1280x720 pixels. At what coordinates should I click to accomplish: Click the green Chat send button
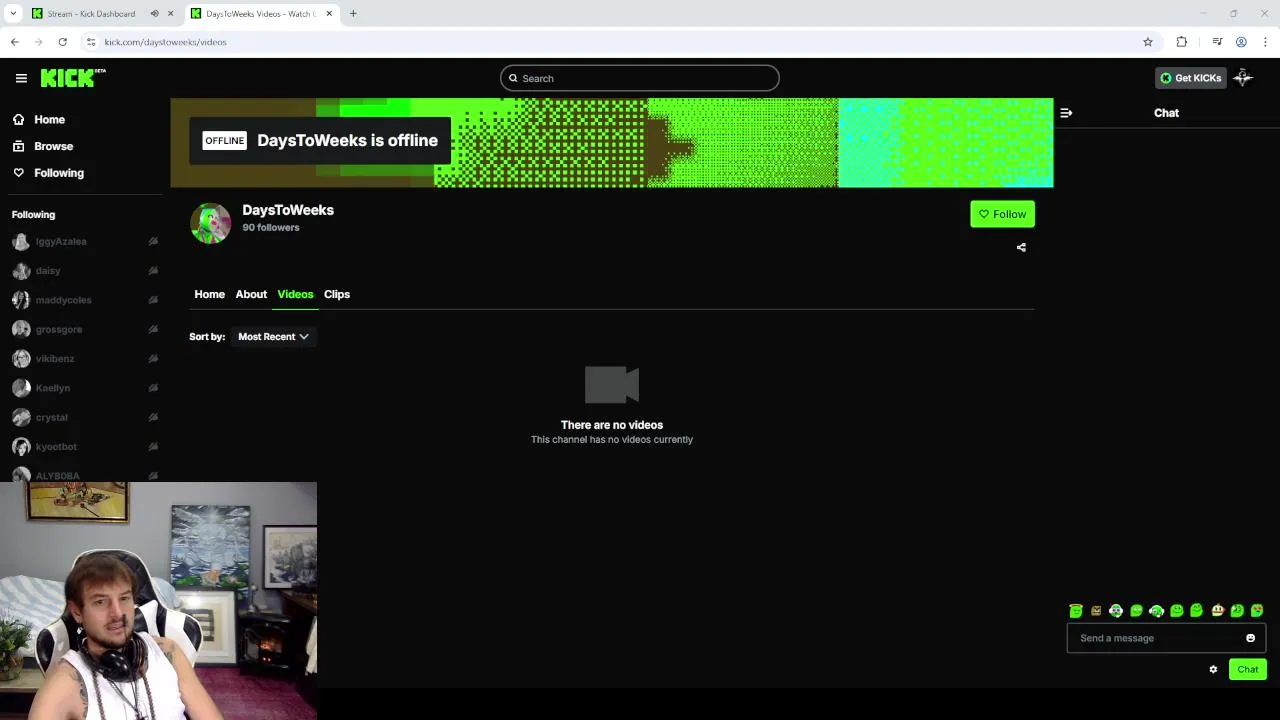point(1247,670)
